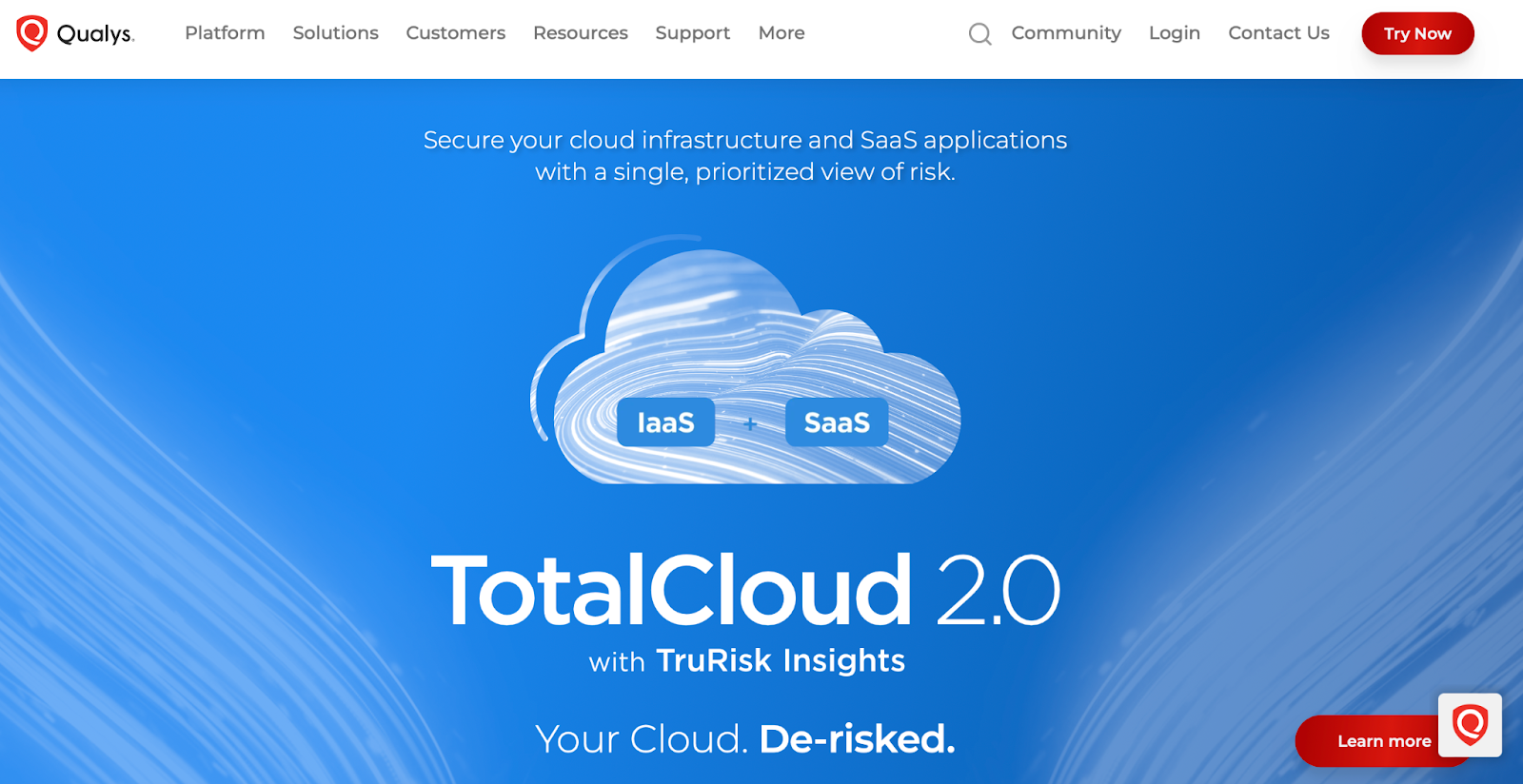This screenshot has height=784, width=1523.
Task: Click the Qualys logo in header
Action: pos(75,33)
